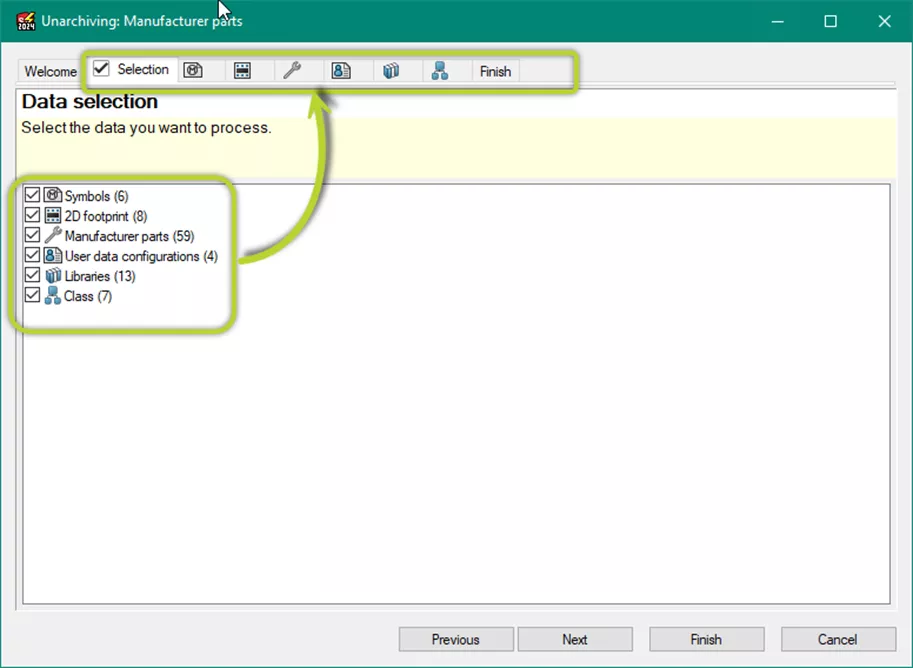Image resolution: width=913 pixels, height=668 pixels.
Task: Open the 2D footprint step icon in wizard bar
Action: click(x=243, y=69)
